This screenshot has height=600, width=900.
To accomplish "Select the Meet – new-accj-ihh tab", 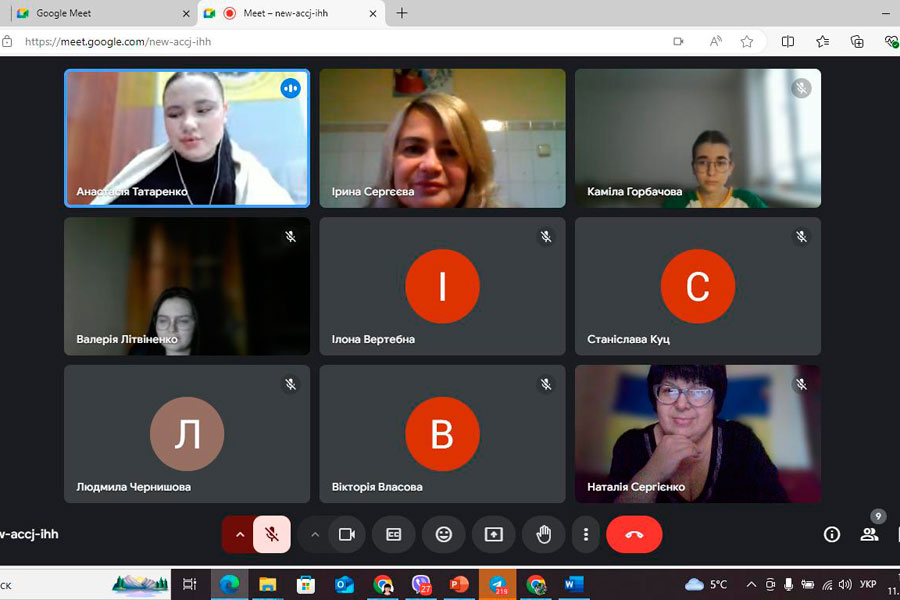I will 292,13.
